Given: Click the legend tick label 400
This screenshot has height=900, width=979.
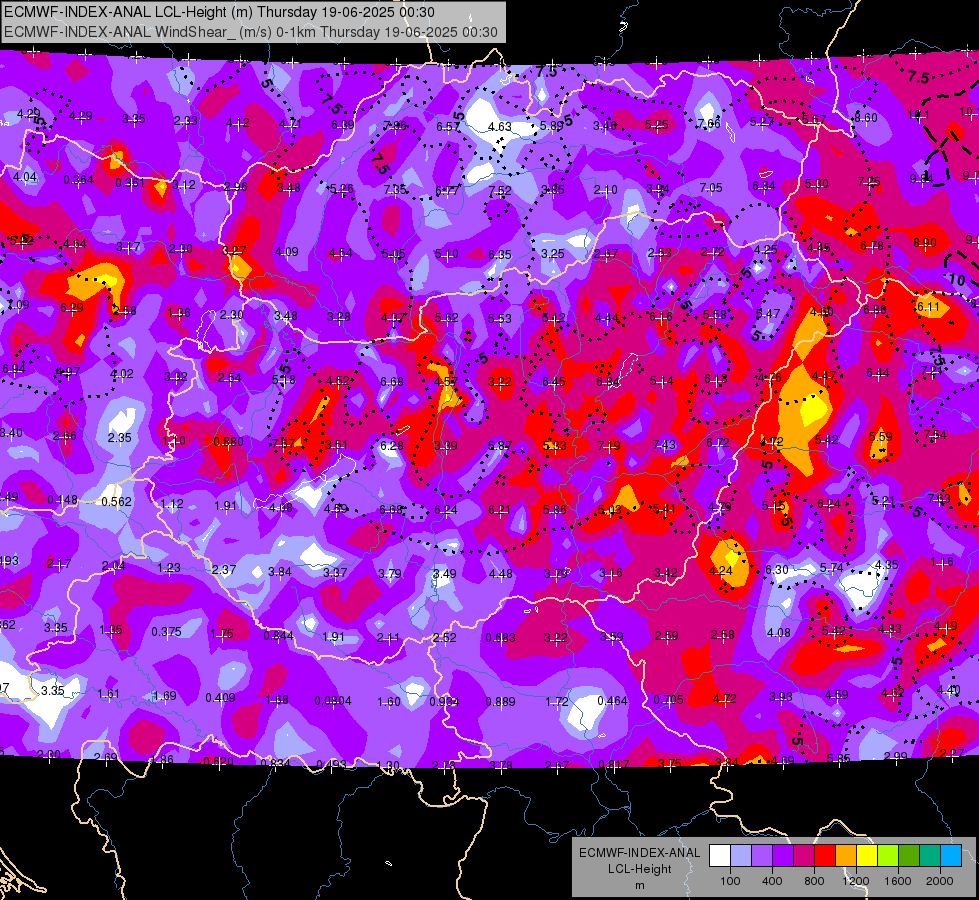Looking at the screenshot, I should [x=772, y=881].
